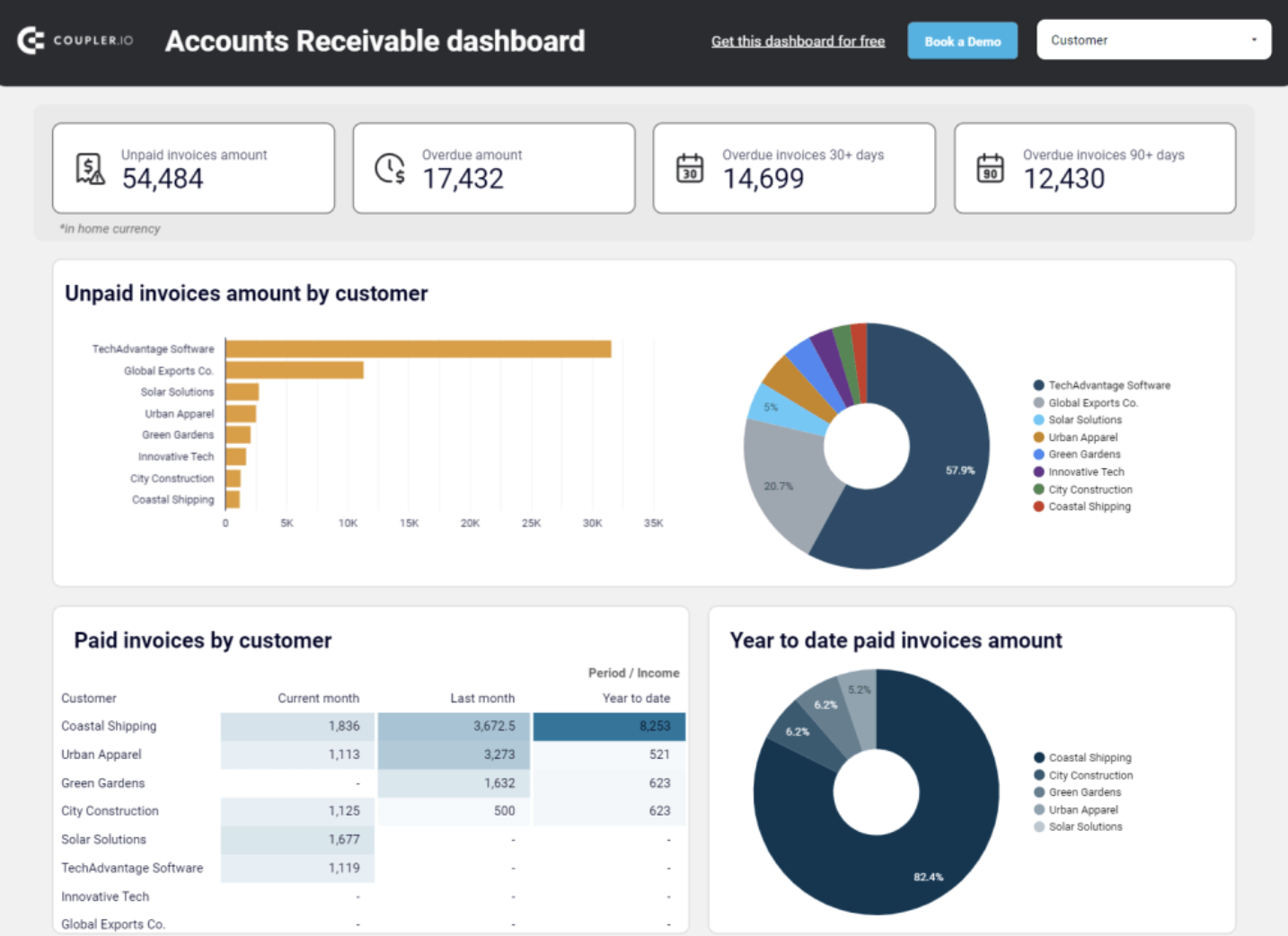
Task: Click the Book a Demo button
Action: pos(962,40)
